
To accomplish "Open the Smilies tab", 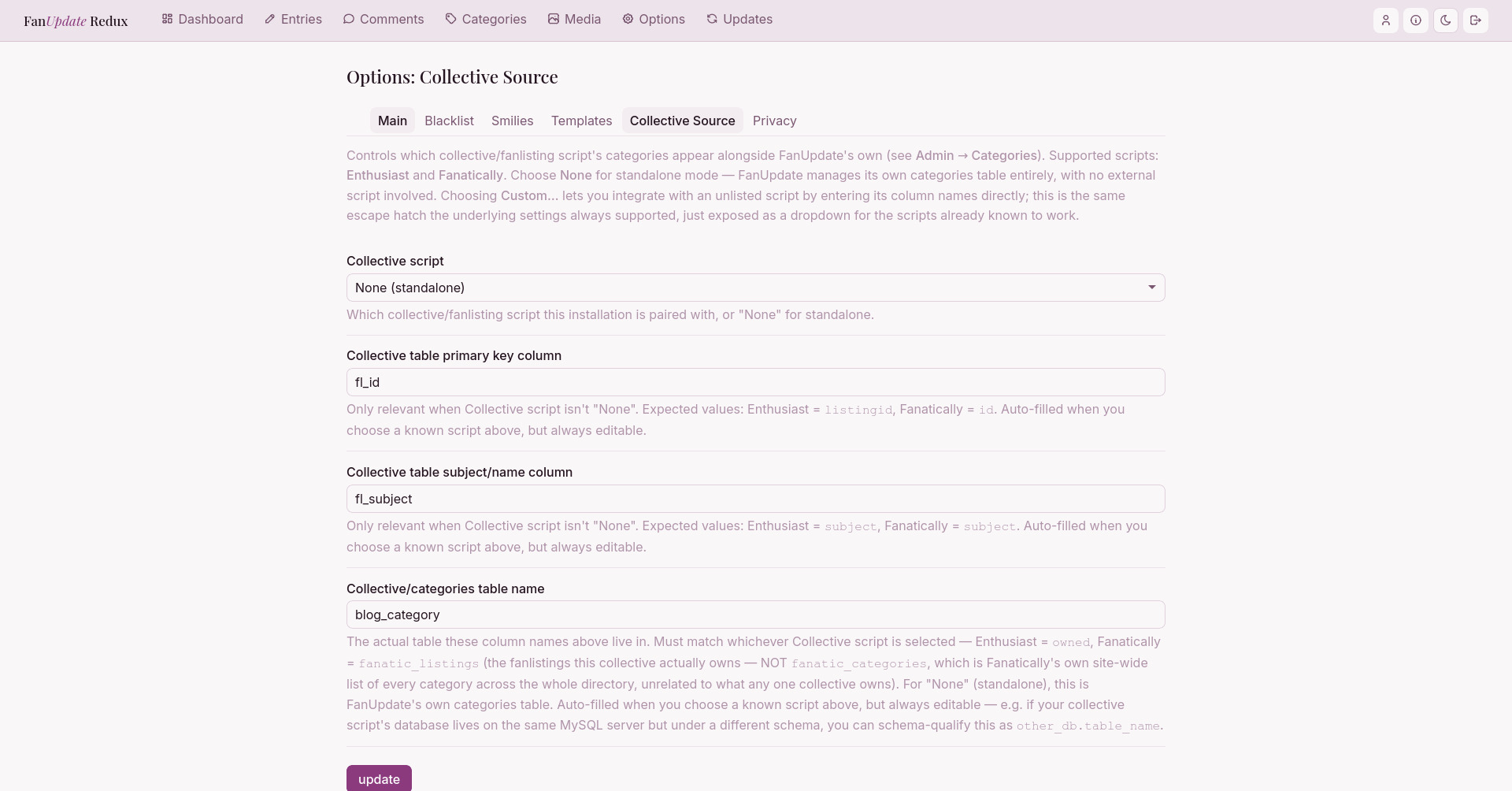I will click(513, 121).
